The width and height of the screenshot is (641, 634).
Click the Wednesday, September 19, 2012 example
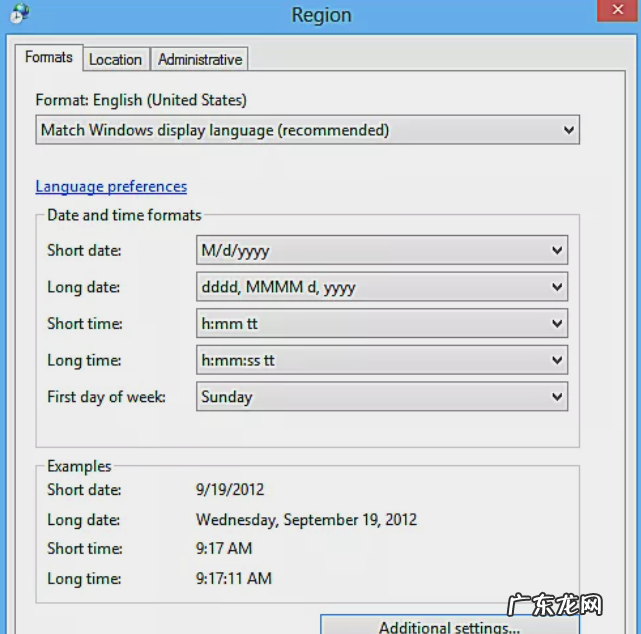(307, 520)
